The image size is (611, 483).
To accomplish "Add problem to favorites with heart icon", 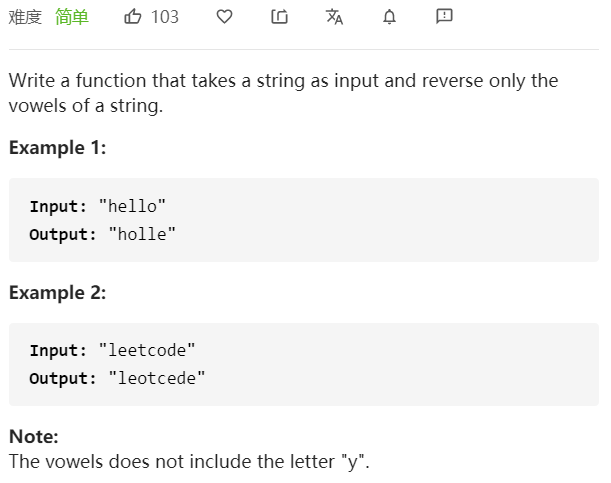I will click(224, 17).
